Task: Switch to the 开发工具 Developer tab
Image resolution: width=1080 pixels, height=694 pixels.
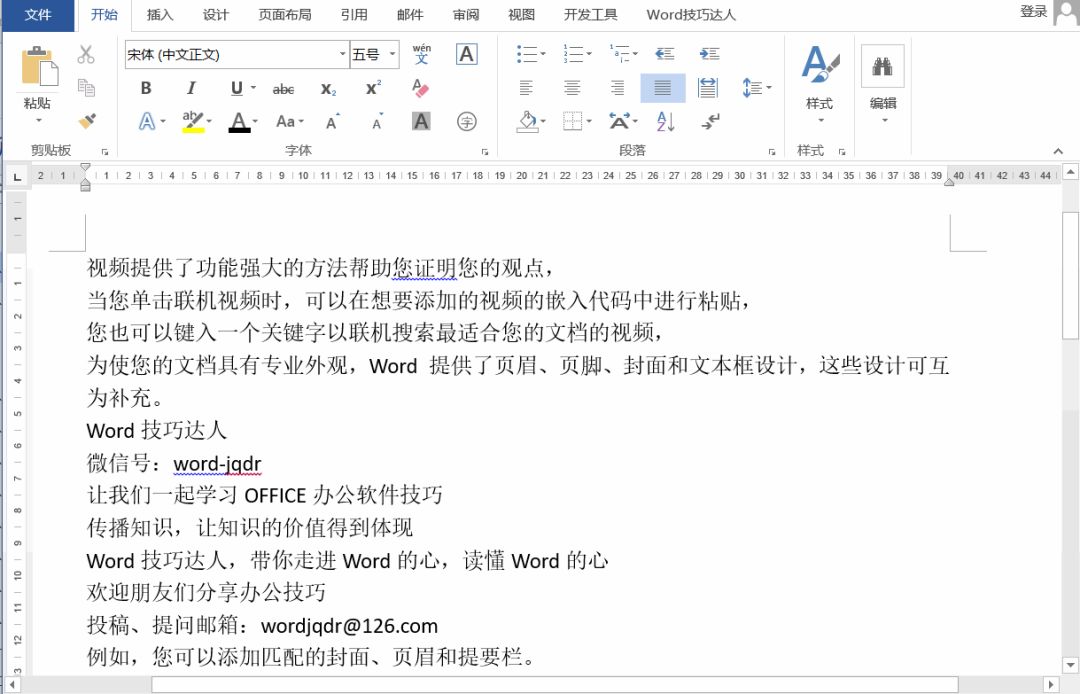Action: click(x=590, y=14)
